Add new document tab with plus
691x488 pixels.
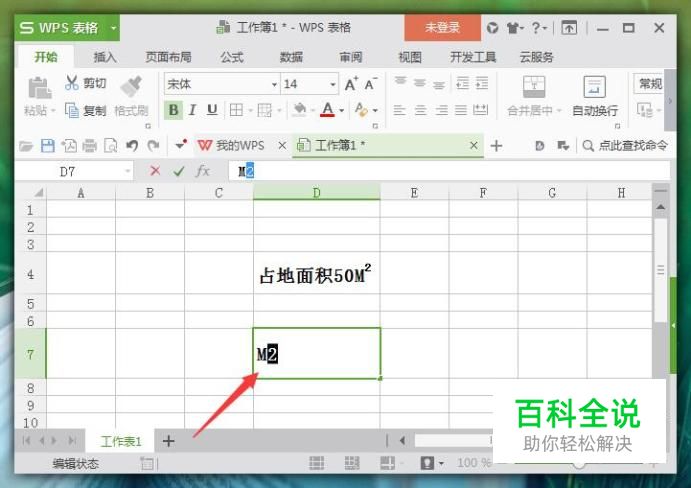[496, 145]
